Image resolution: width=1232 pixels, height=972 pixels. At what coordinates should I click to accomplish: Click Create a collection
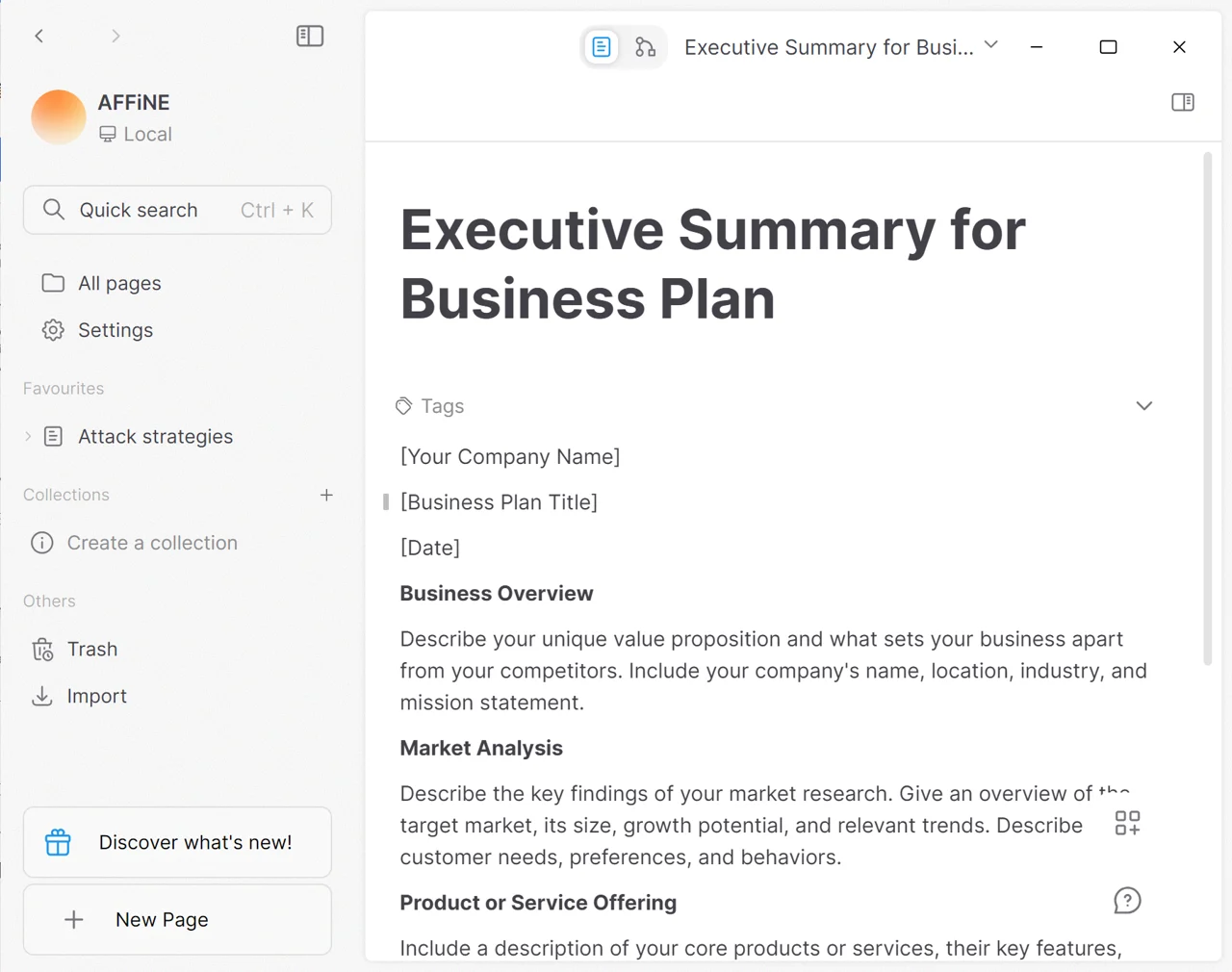pos(152,543)
